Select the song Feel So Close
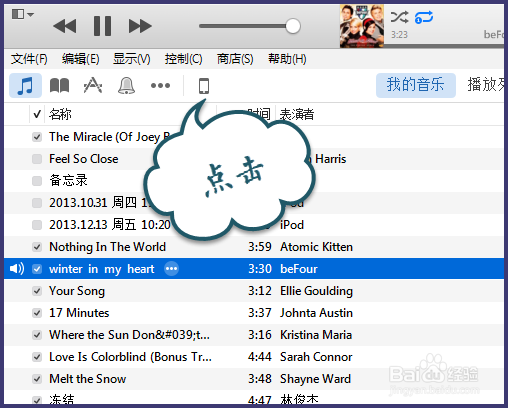 click(84, 159)
